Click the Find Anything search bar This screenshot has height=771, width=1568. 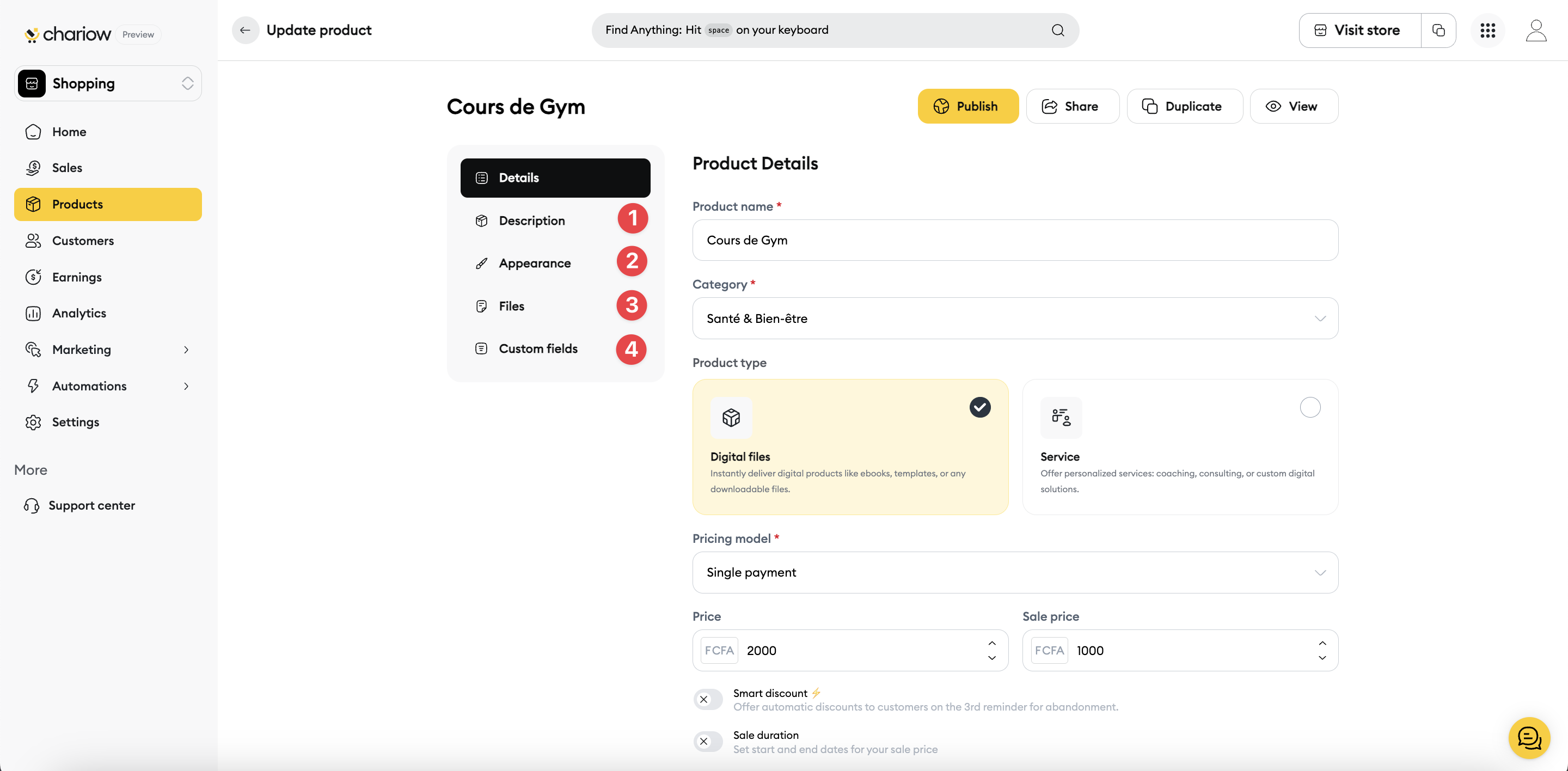(835, 30)
